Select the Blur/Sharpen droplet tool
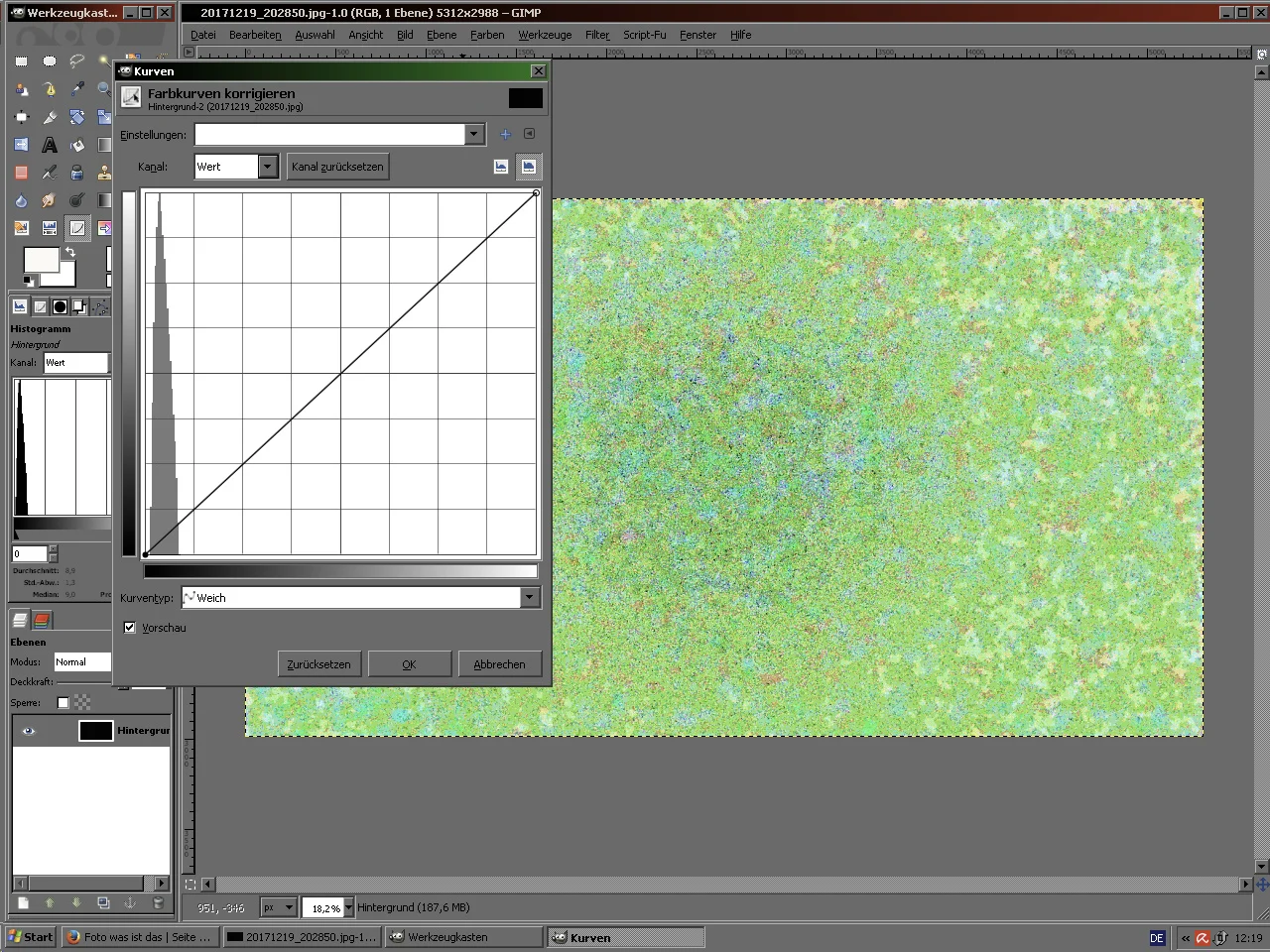Screen dimensions: 1270x952 point(21,200)
